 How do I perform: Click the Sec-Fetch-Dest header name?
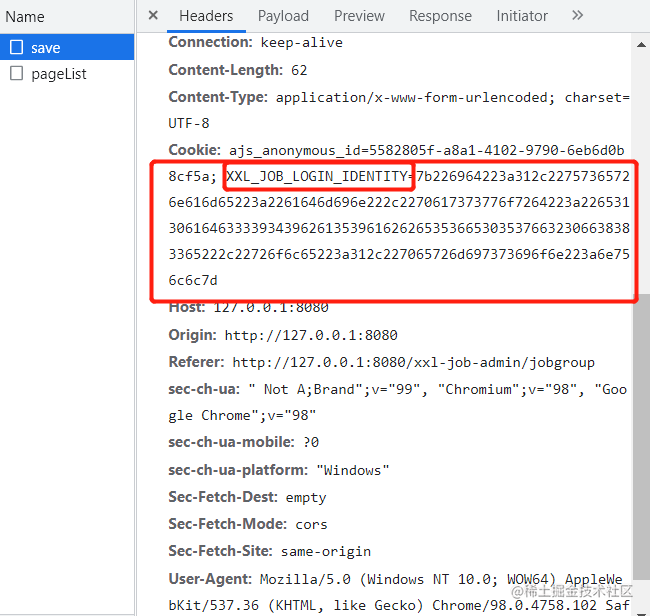[x=223, y=497]
